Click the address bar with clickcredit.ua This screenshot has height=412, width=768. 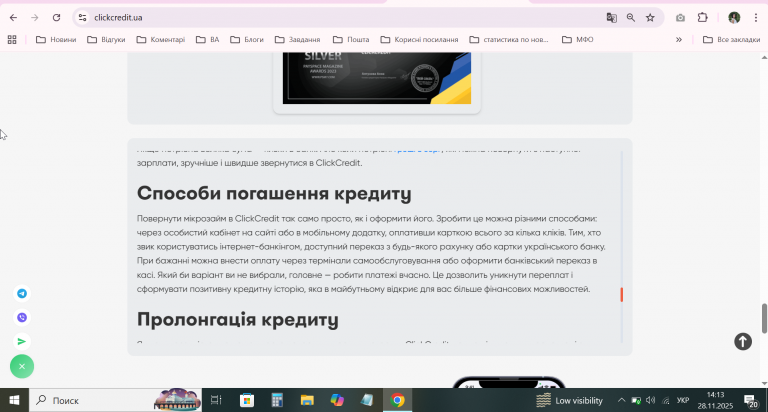[x=343, y=18]
